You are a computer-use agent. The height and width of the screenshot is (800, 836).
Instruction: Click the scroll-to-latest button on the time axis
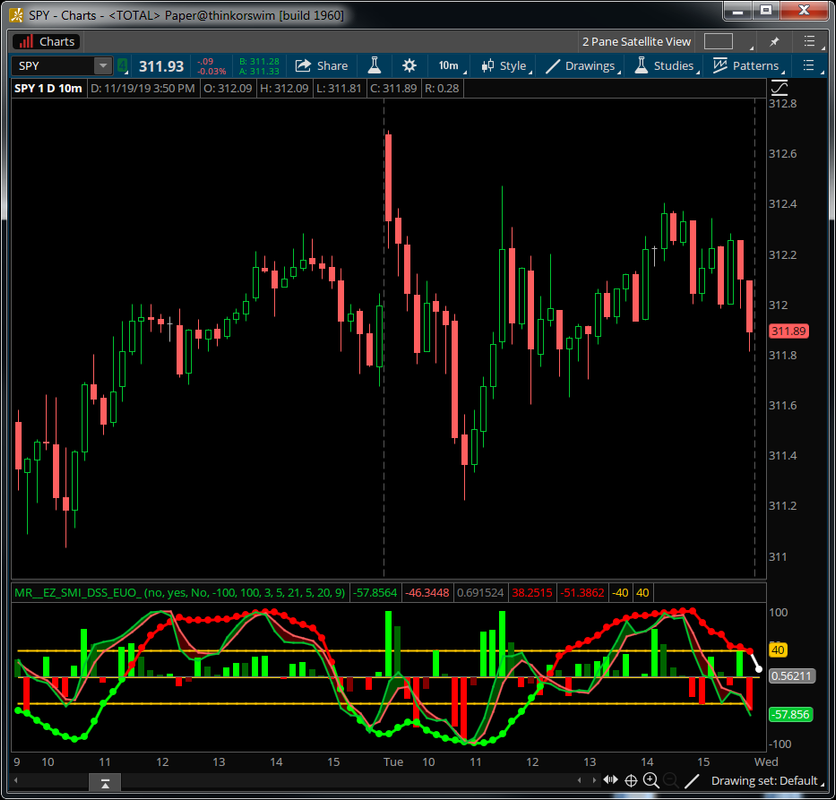click(105, 783)
